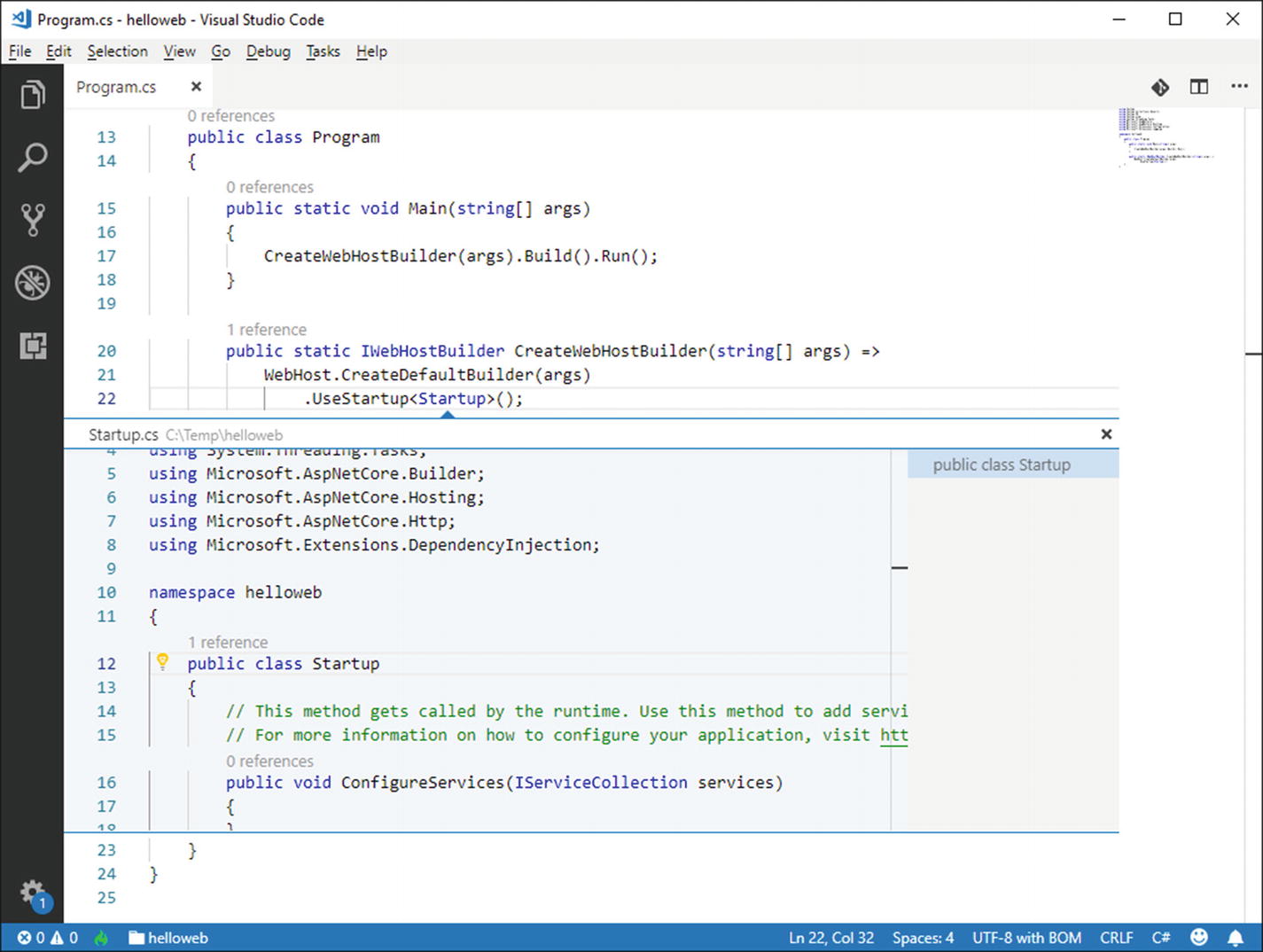Open the editor More Actions ellipsis

tap(1239, 87)
